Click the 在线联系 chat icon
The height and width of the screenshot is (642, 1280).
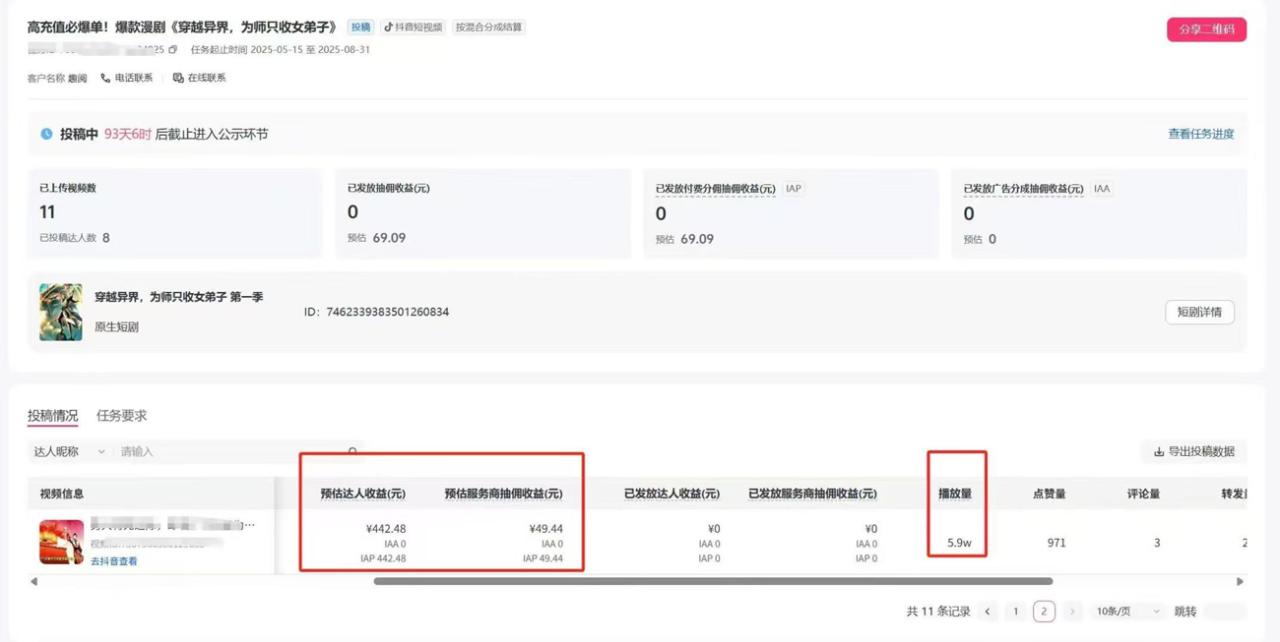click(178, 78)
